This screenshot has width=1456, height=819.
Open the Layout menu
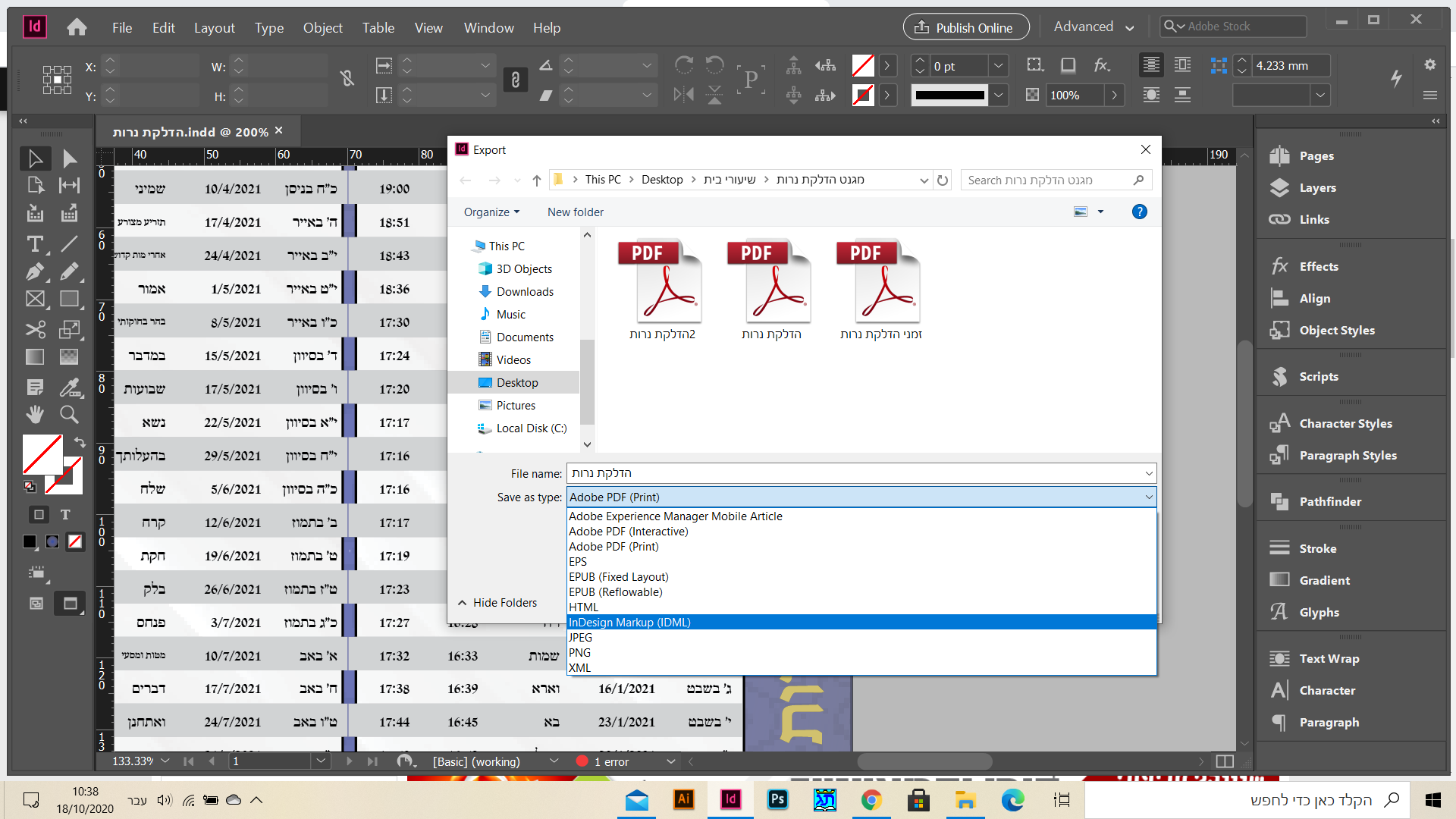point(214,27)
